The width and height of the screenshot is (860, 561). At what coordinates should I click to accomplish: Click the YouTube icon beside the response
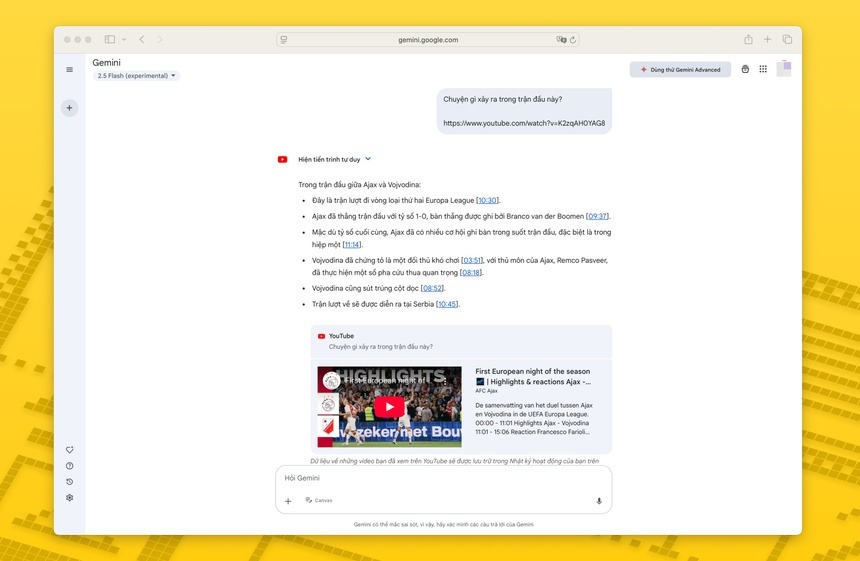pos(282,160)
